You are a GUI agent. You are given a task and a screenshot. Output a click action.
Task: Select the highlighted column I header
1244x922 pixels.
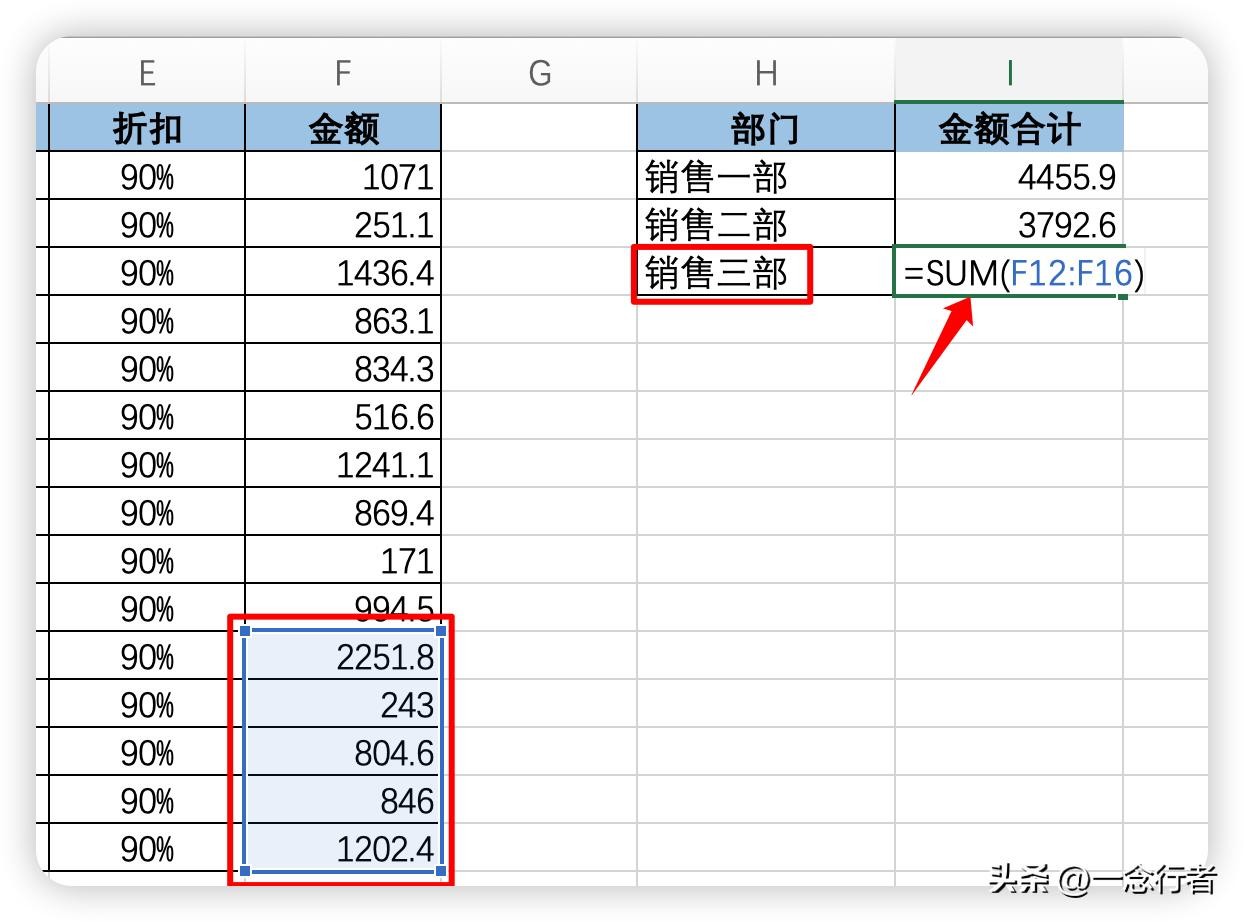pyautogui.click(x=1009, y=73)
